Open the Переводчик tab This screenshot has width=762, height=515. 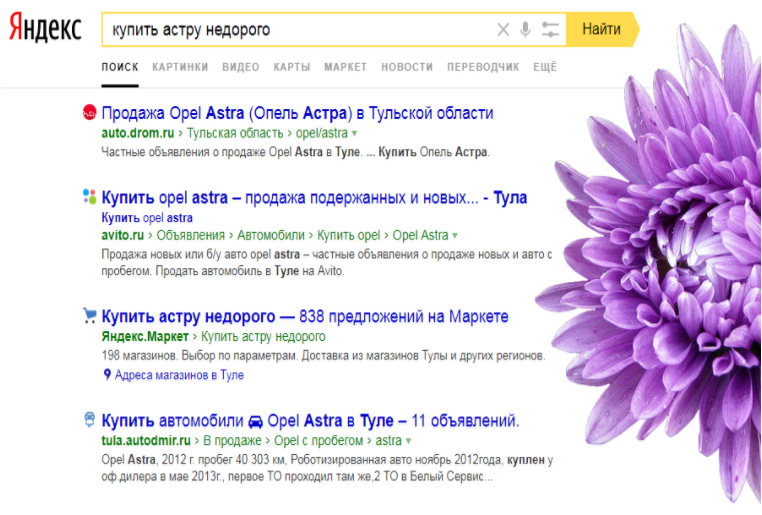[483, 67]
